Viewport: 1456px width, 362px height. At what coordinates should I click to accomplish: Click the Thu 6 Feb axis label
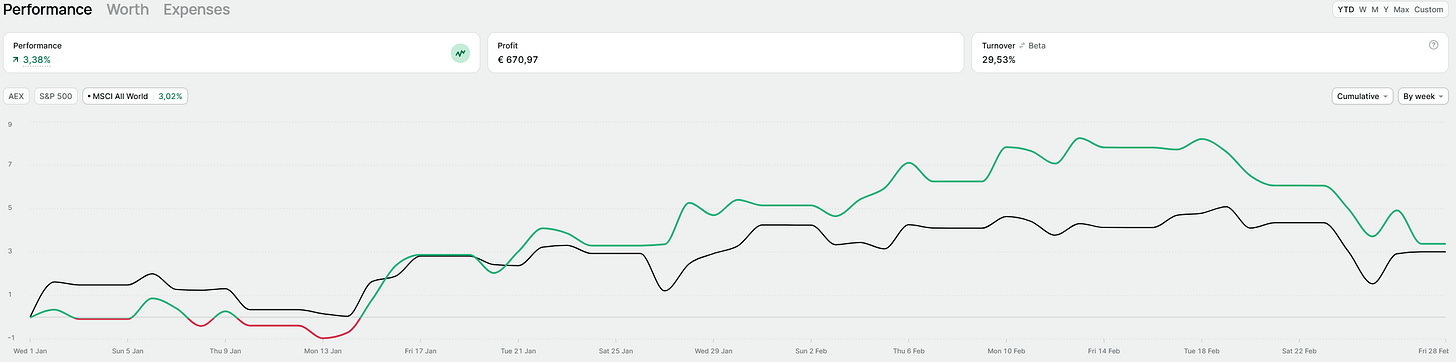[x=909, y=351]
